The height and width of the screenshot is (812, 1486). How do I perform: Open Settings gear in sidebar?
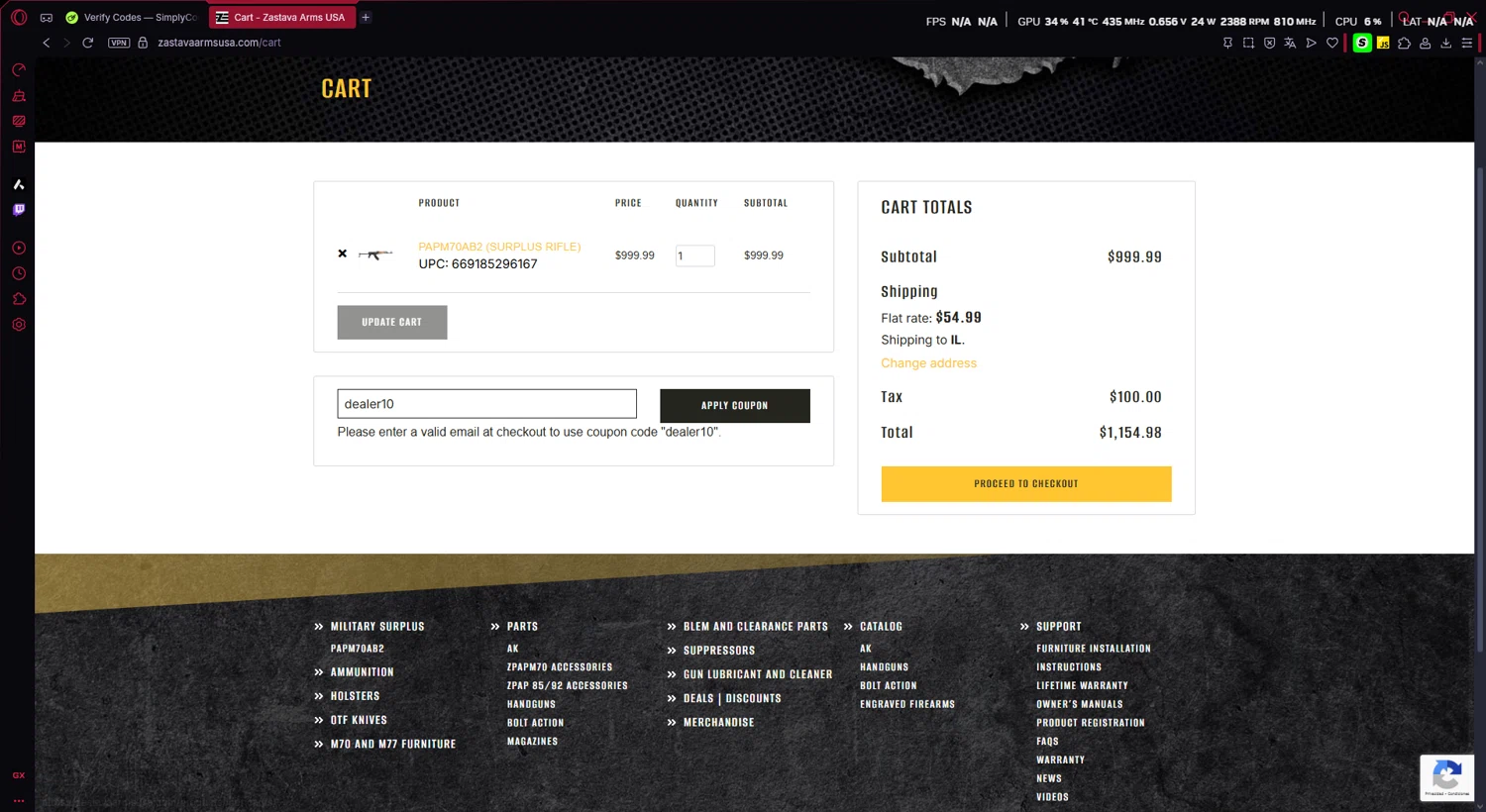tap(19, 325)
